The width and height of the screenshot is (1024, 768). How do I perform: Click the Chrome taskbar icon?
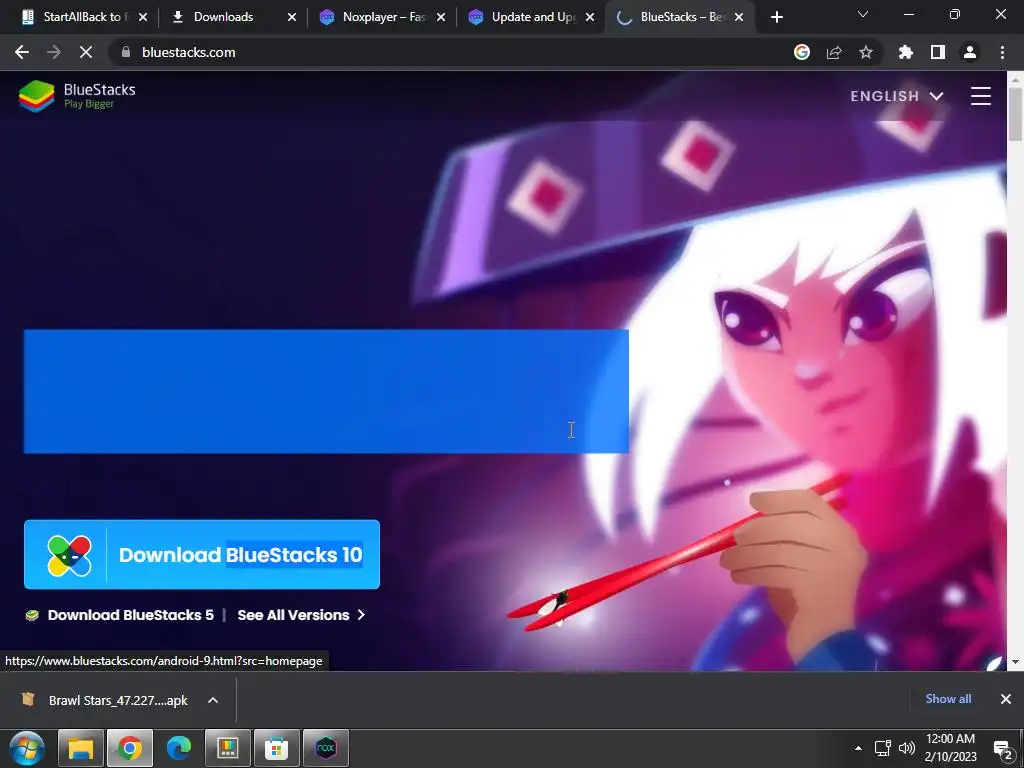point(130,748)
